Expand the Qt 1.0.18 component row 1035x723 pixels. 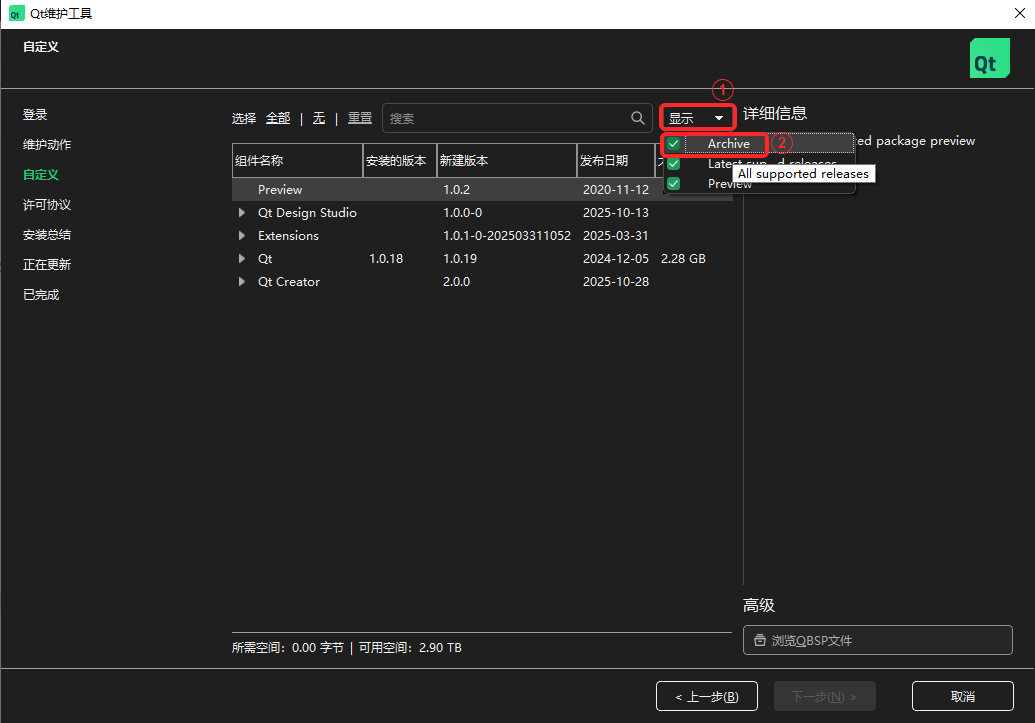(242, 259)
